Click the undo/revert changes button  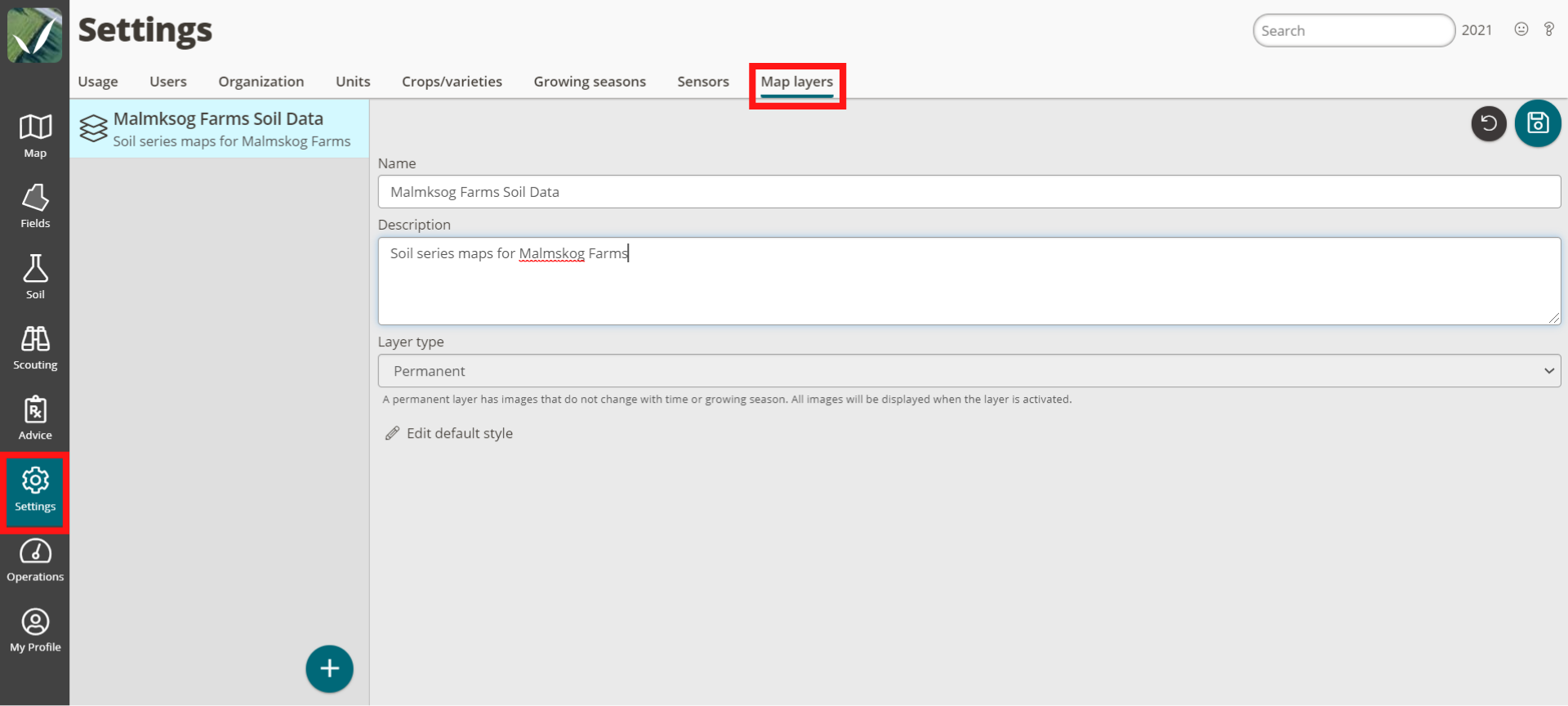[x=1489, y=123]
